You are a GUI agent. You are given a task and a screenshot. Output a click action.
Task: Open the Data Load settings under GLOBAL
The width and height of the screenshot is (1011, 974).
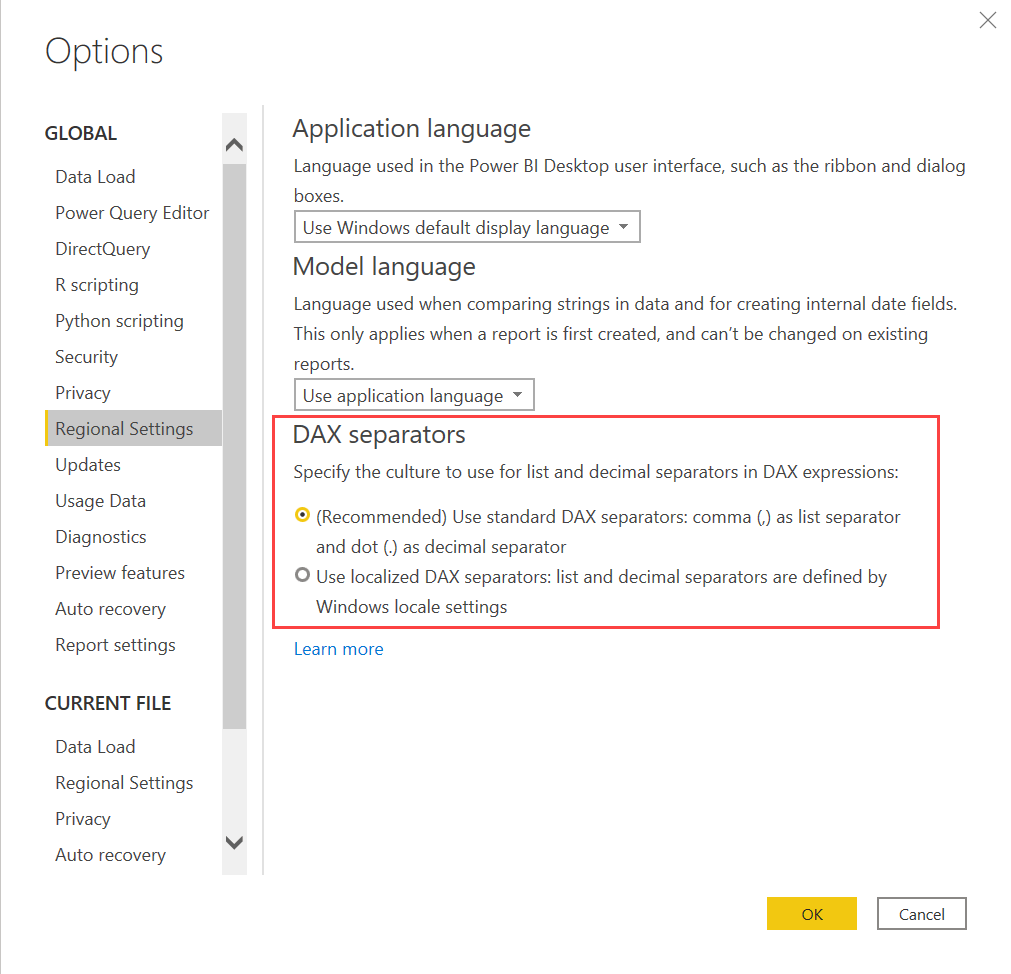click(x=95, y=176)
